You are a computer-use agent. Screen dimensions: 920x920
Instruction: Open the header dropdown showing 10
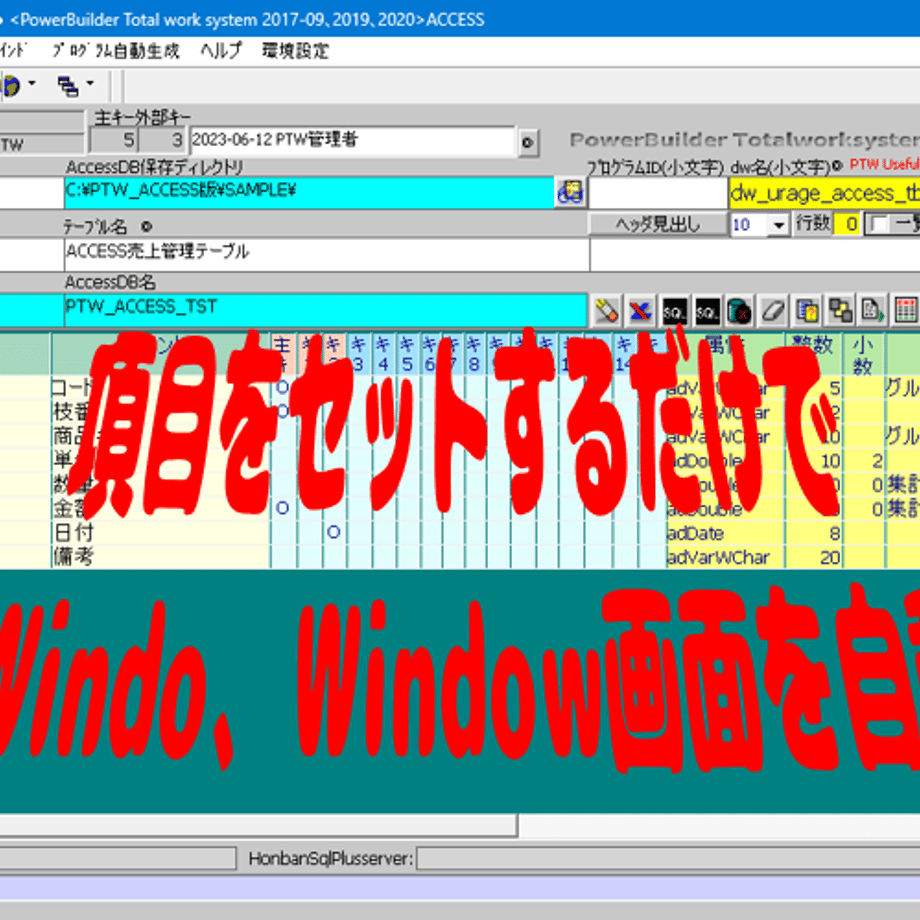point(779,225)
